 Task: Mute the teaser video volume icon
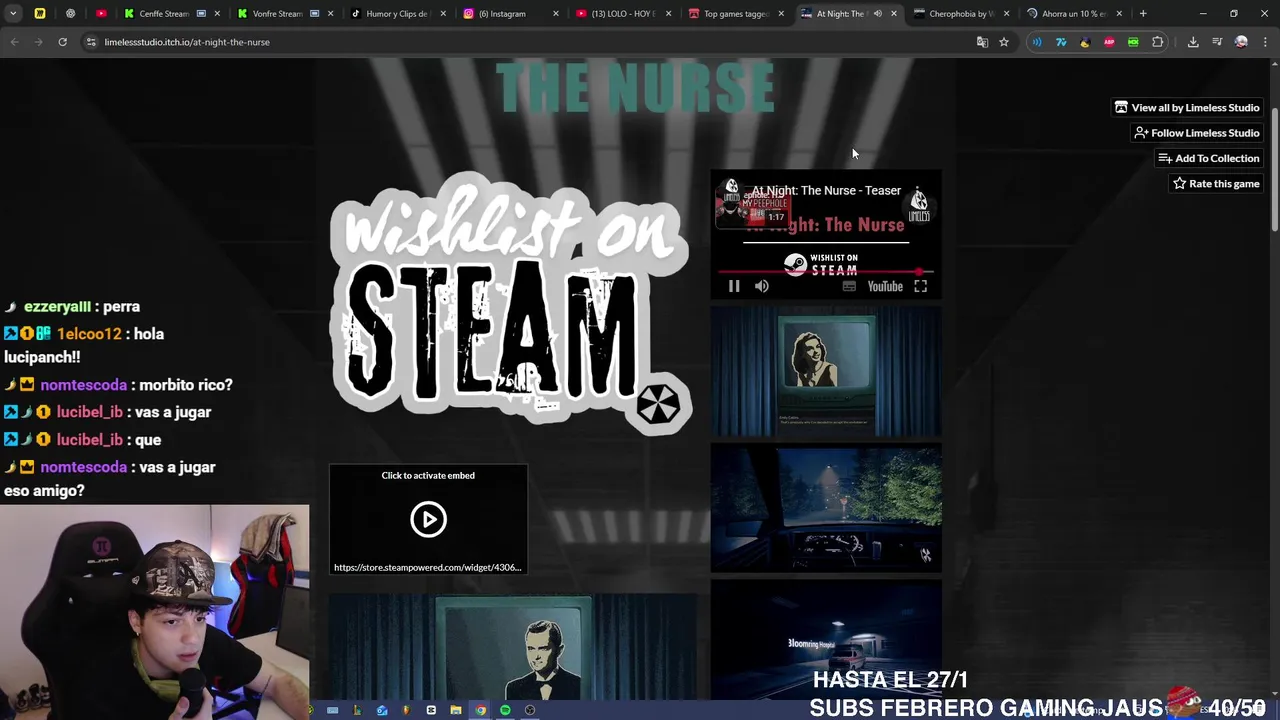tap(762, 286)
